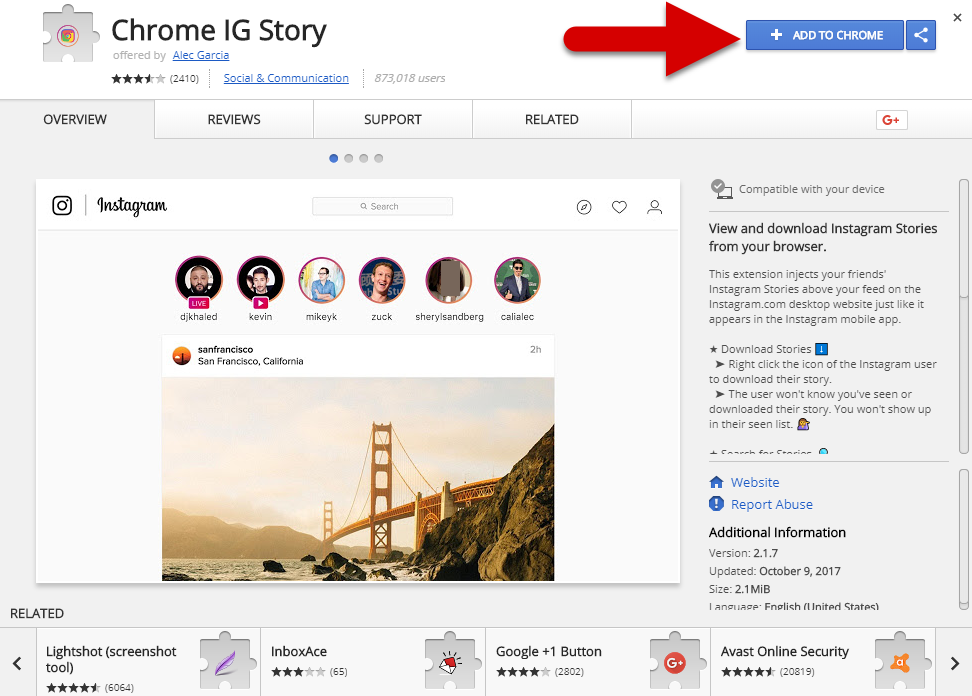Select the fourth carousel dot
Screen dimensions: 972x696
pyautogui.click(x=379, y=158)
